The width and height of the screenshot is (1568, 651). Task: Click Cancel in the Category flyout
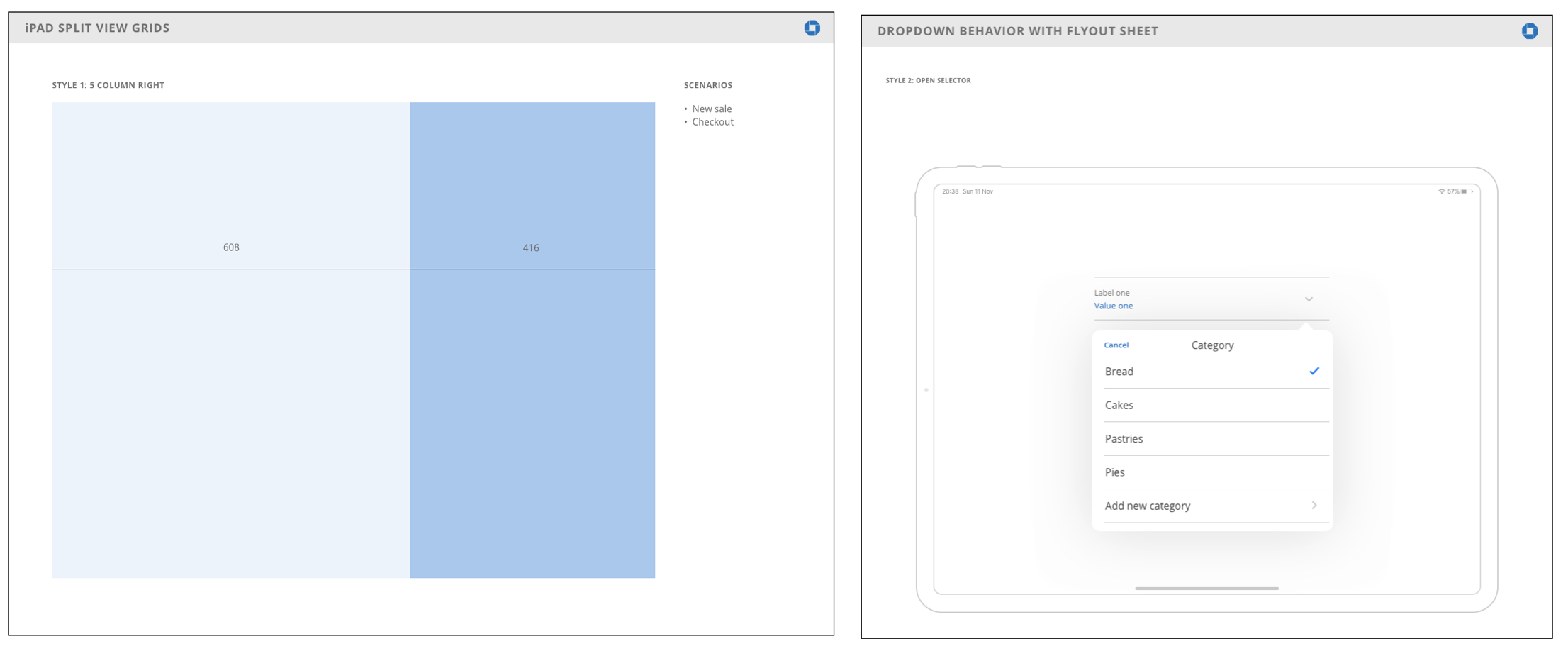click(x=1116, y=345)
